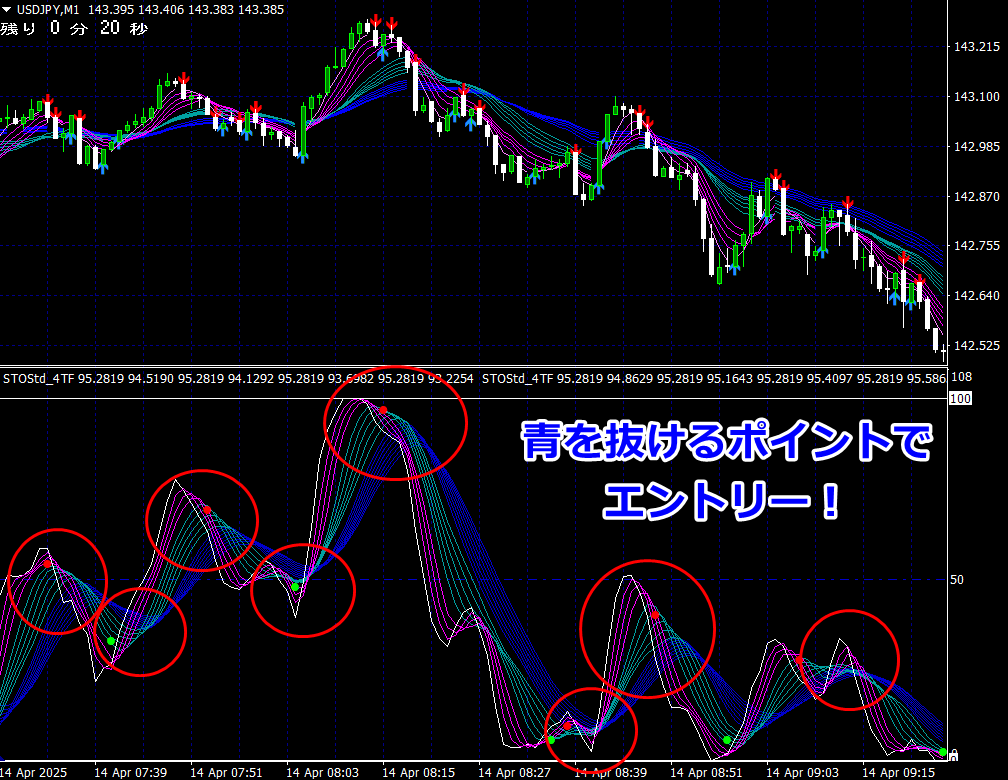The image size is (1008, 780).
Task: Click the green dot at the indicator's far-right bottom edge
Action: [x=942, y=752]
